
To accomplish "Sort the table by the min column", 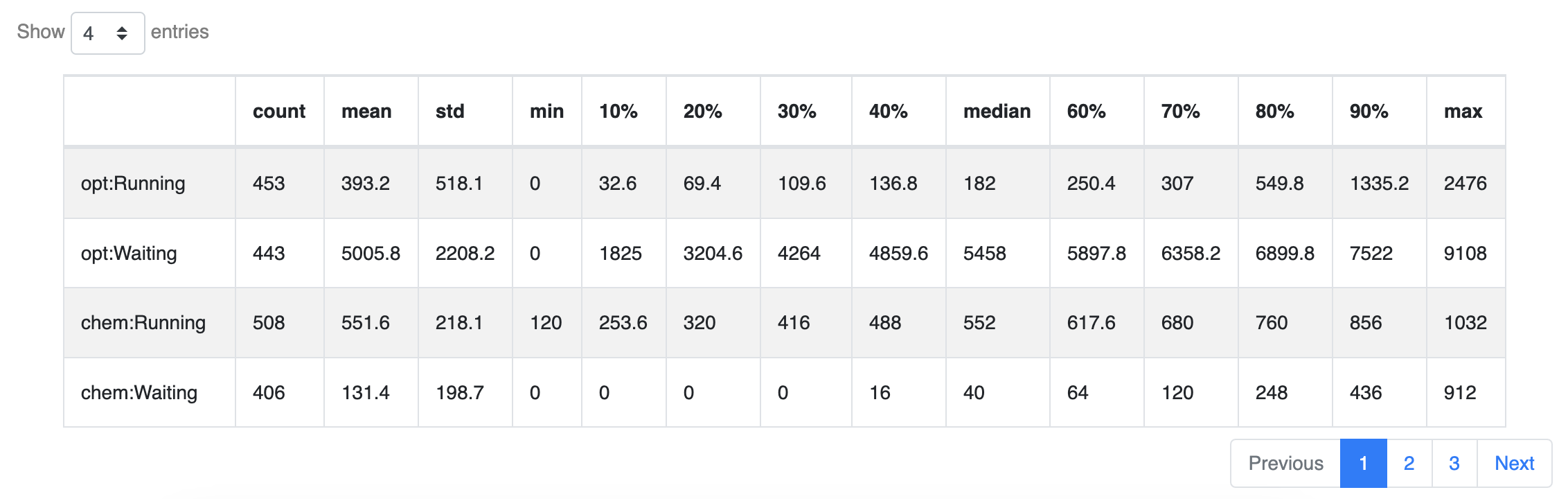I will (546, 111).
